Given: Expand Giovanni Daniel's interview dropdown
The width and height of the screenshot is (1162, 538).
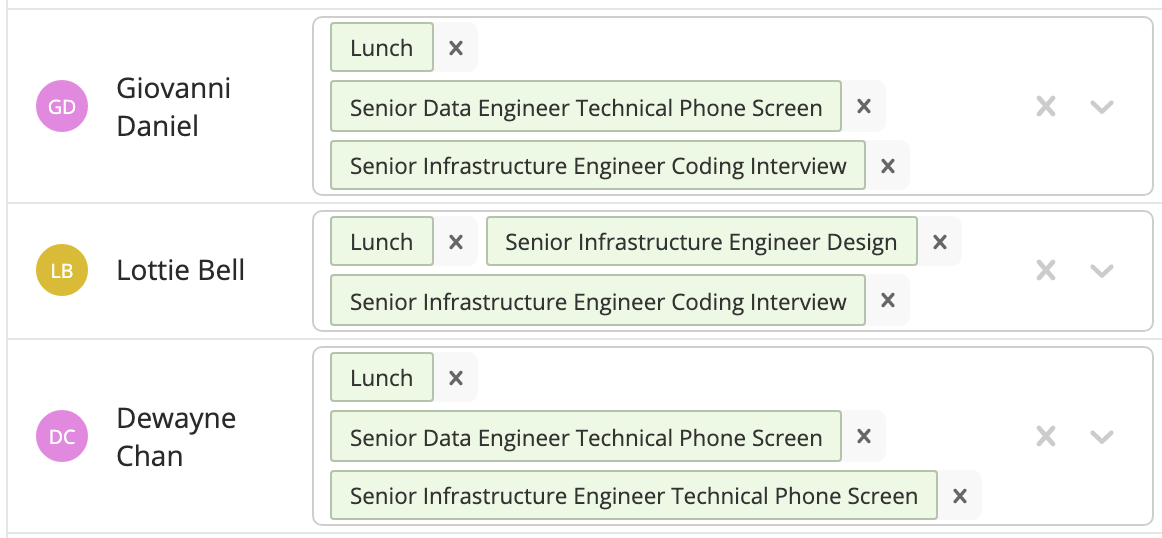Looking at the screenshot, I should click(x=1102, y=107).
